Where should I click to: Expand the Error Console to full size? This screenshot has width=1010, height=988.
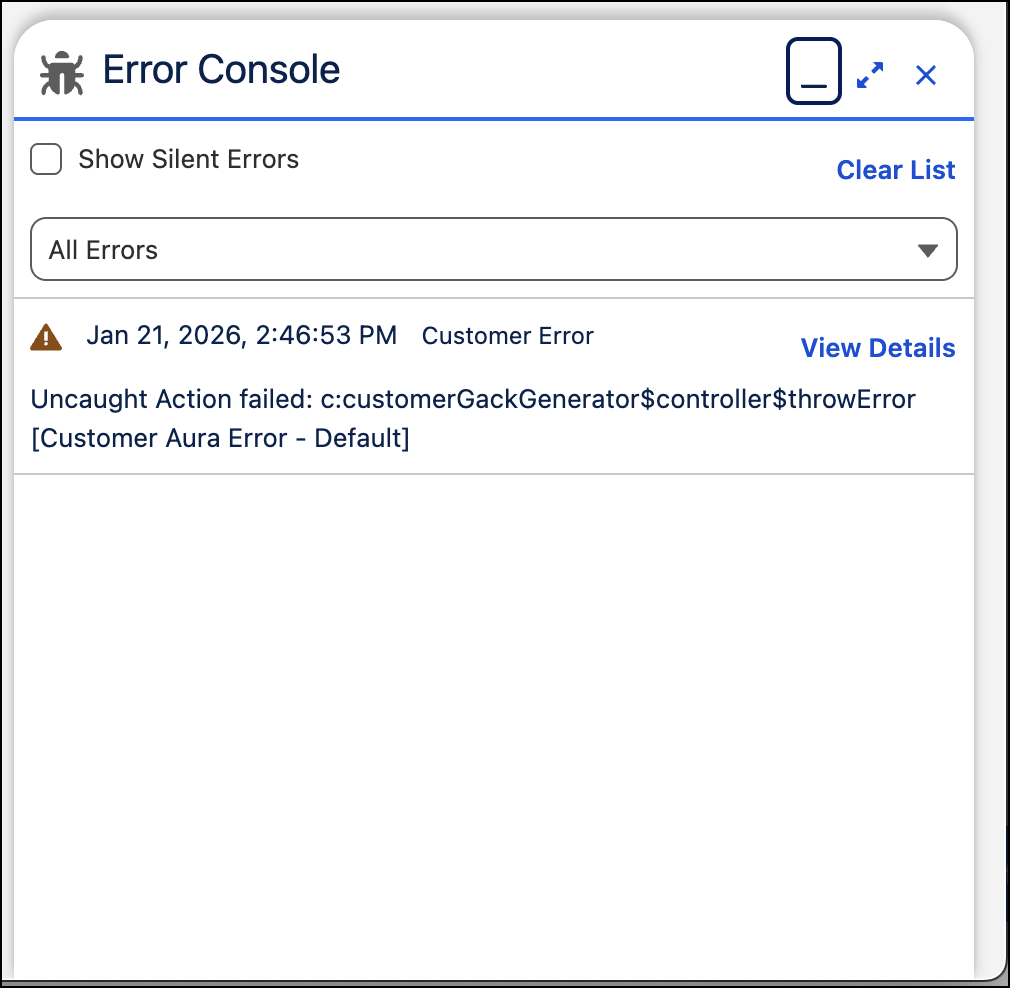tap(870, 75)
